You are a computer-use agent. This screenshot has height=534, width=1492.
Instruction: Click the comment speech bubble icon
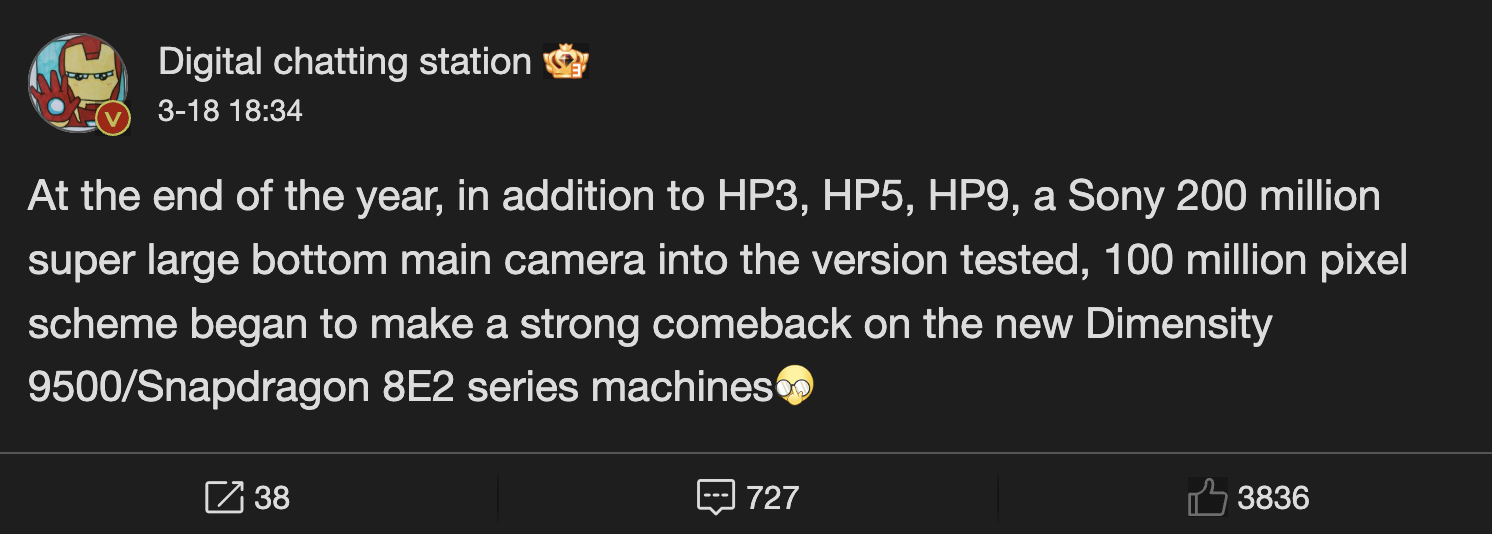pos(715,497)
